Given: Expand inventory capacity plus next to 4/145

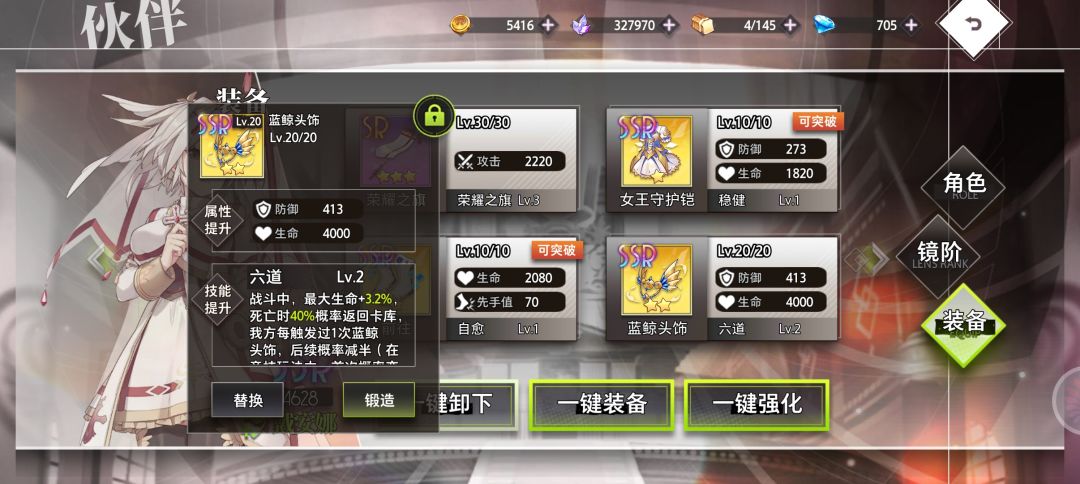Looking at the screenshot, I should (789, 25).
